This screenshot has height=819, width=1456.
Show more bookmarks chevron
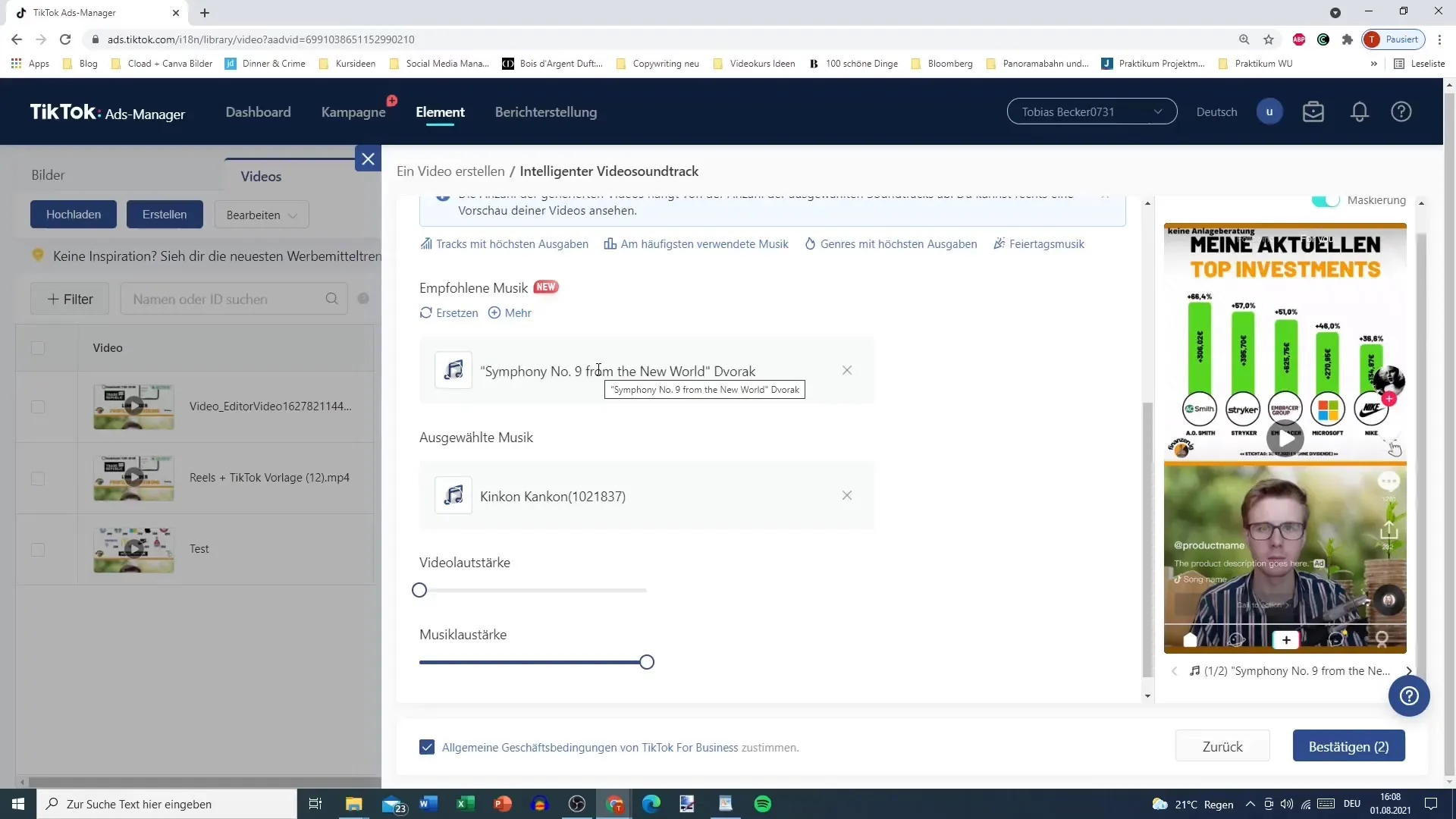pyautogui.click(x=1374, y=64)
